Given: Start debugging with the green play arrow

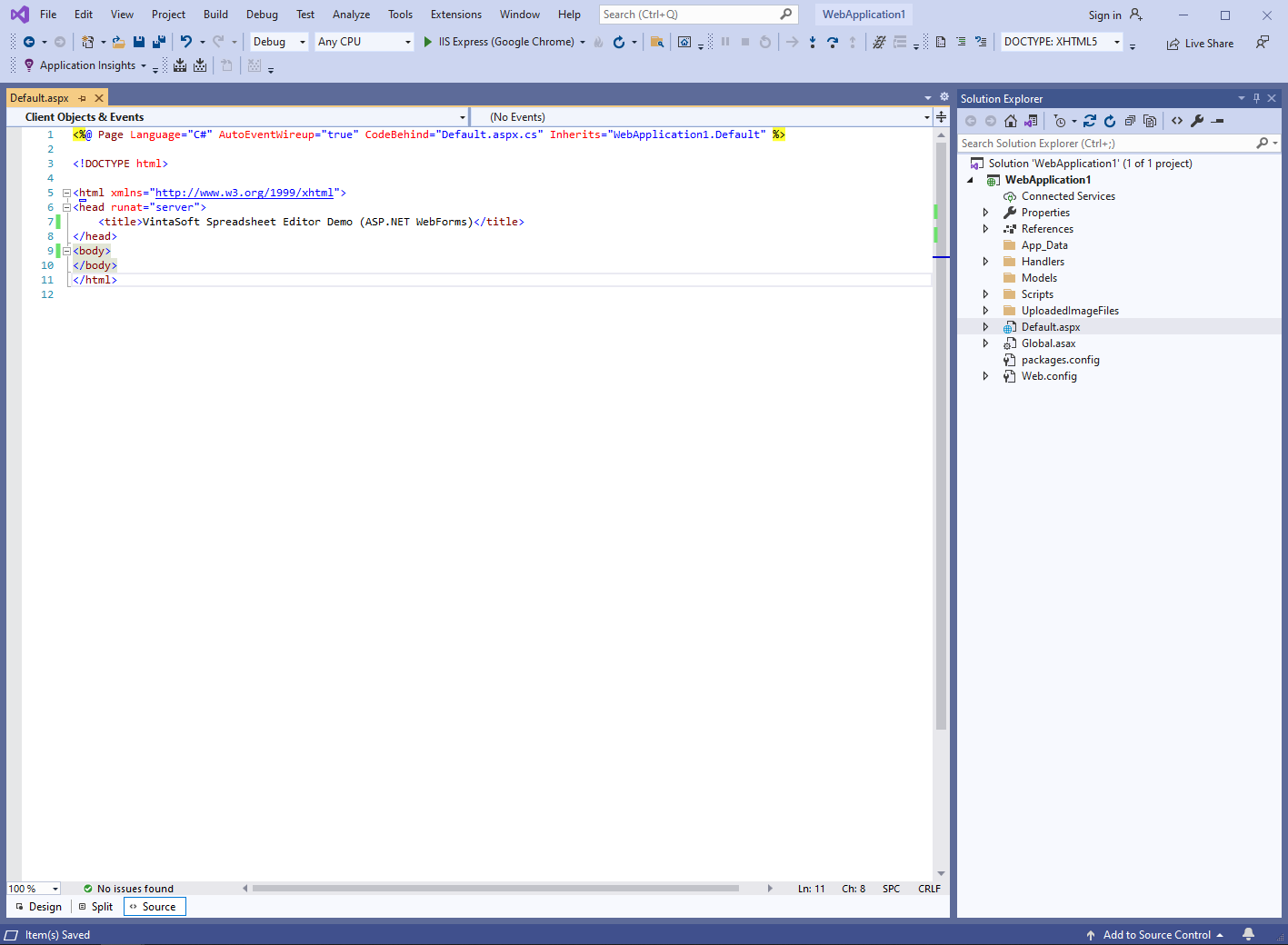Looking at the screenshot, I should click(428, 42).
